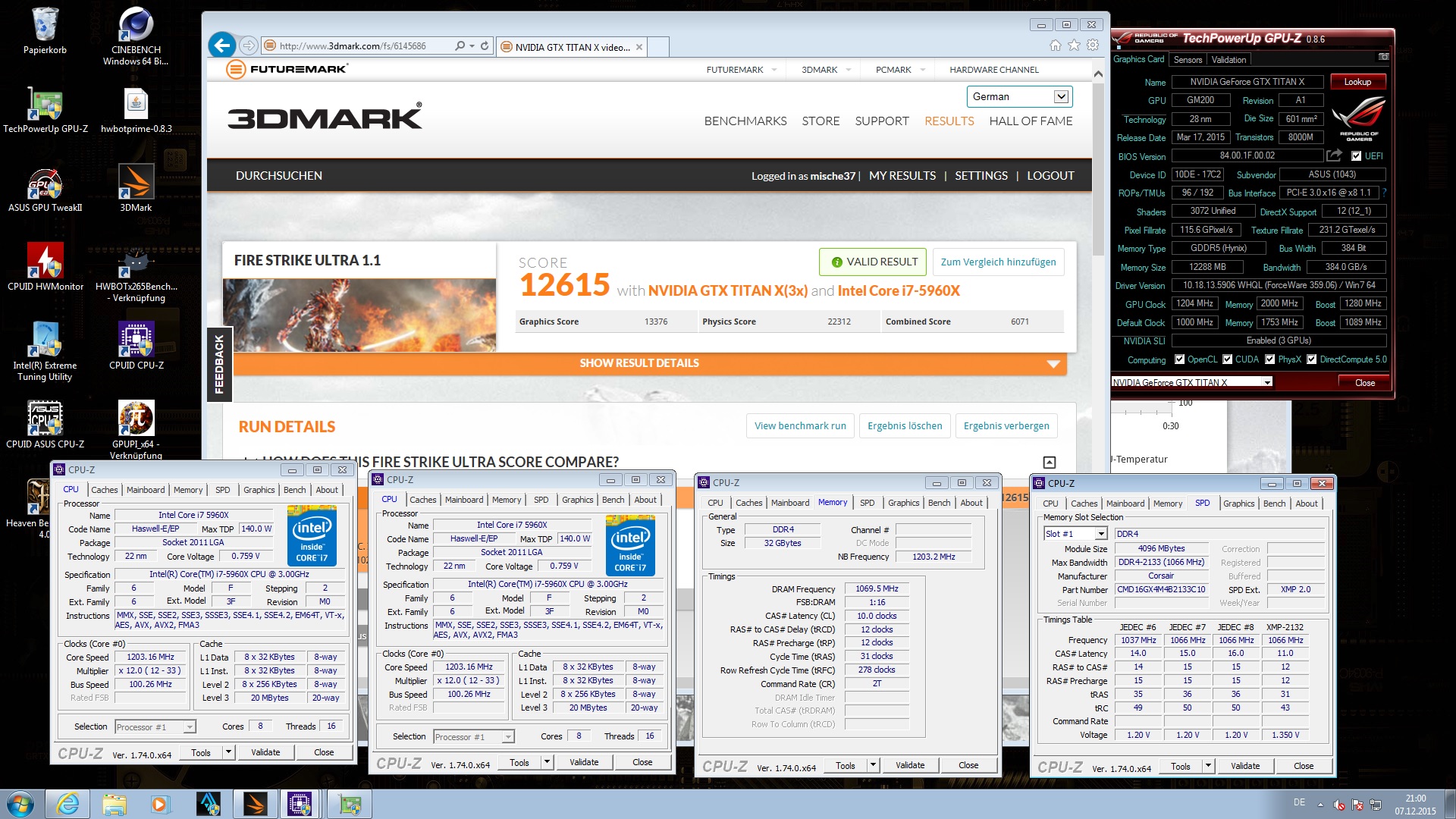The image size is (1456, 819).
Task: Click the PCI-E bus interface help question mark
Action: coord(1384,193)
